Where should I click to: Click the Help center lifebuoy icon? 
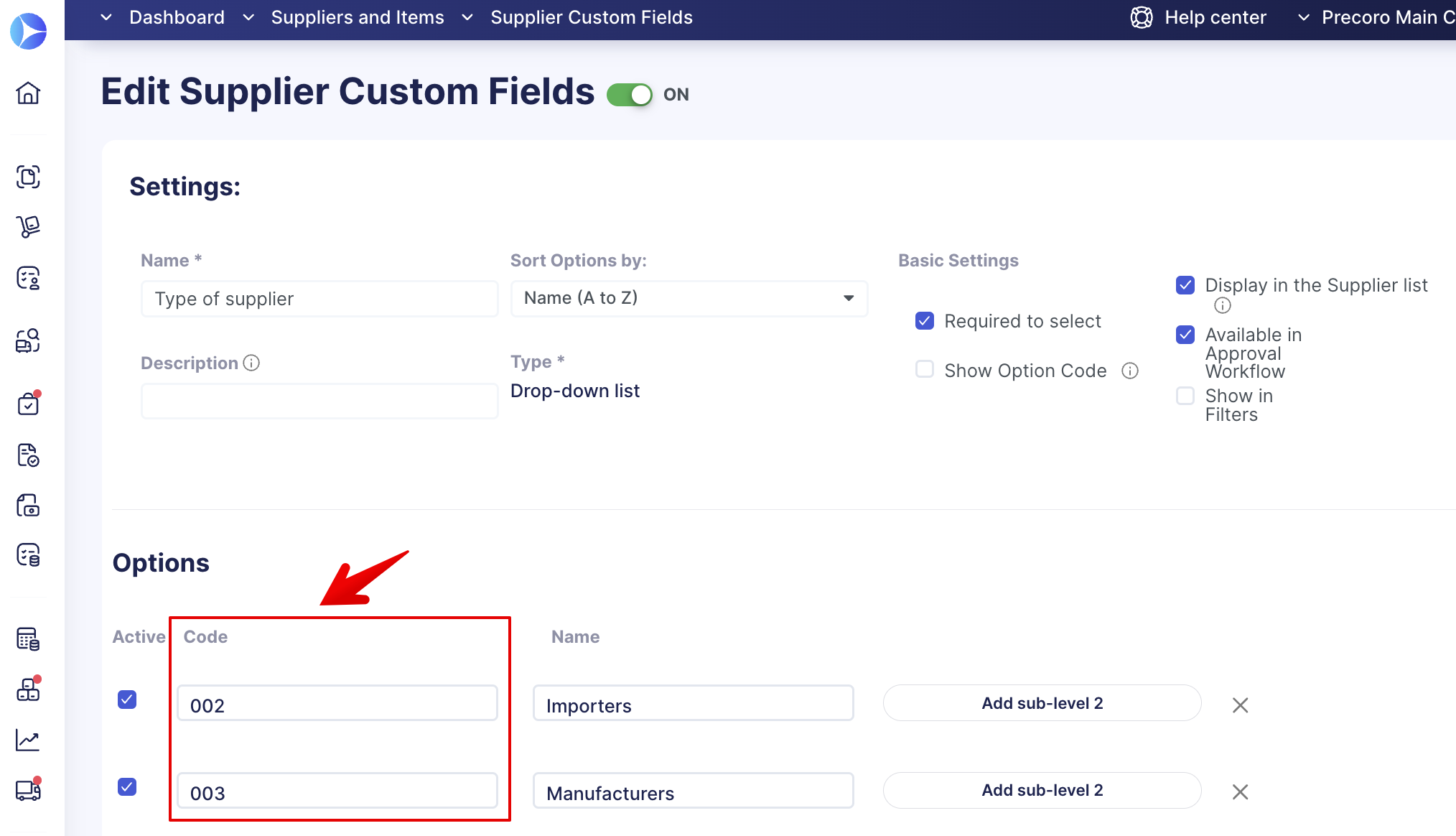(1142, 17)
